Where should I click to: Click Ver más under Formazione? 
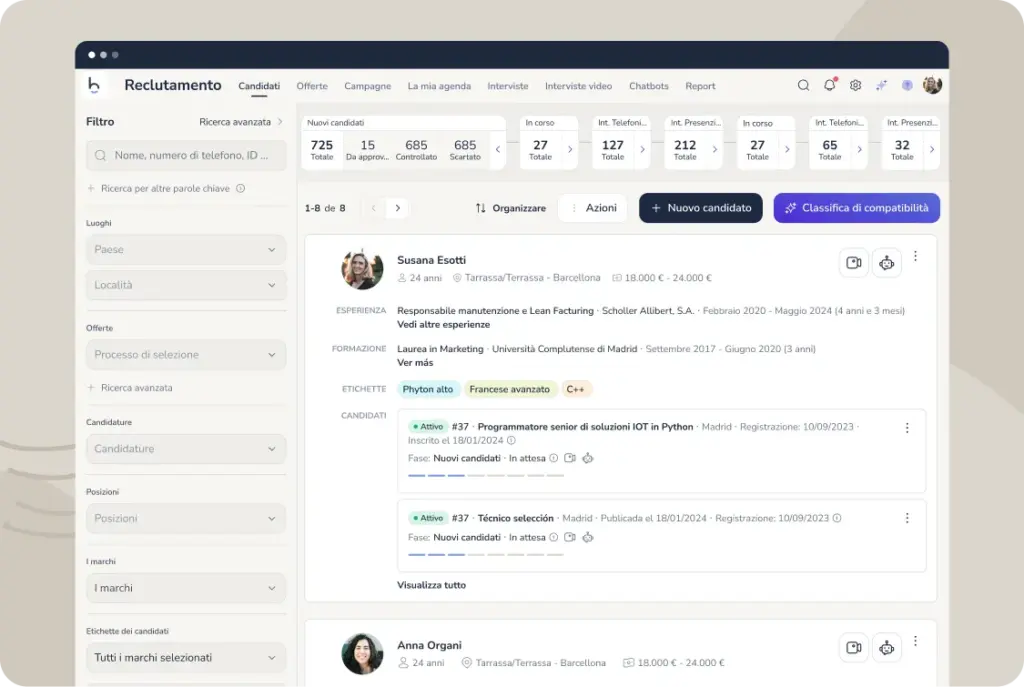point(415,362)
